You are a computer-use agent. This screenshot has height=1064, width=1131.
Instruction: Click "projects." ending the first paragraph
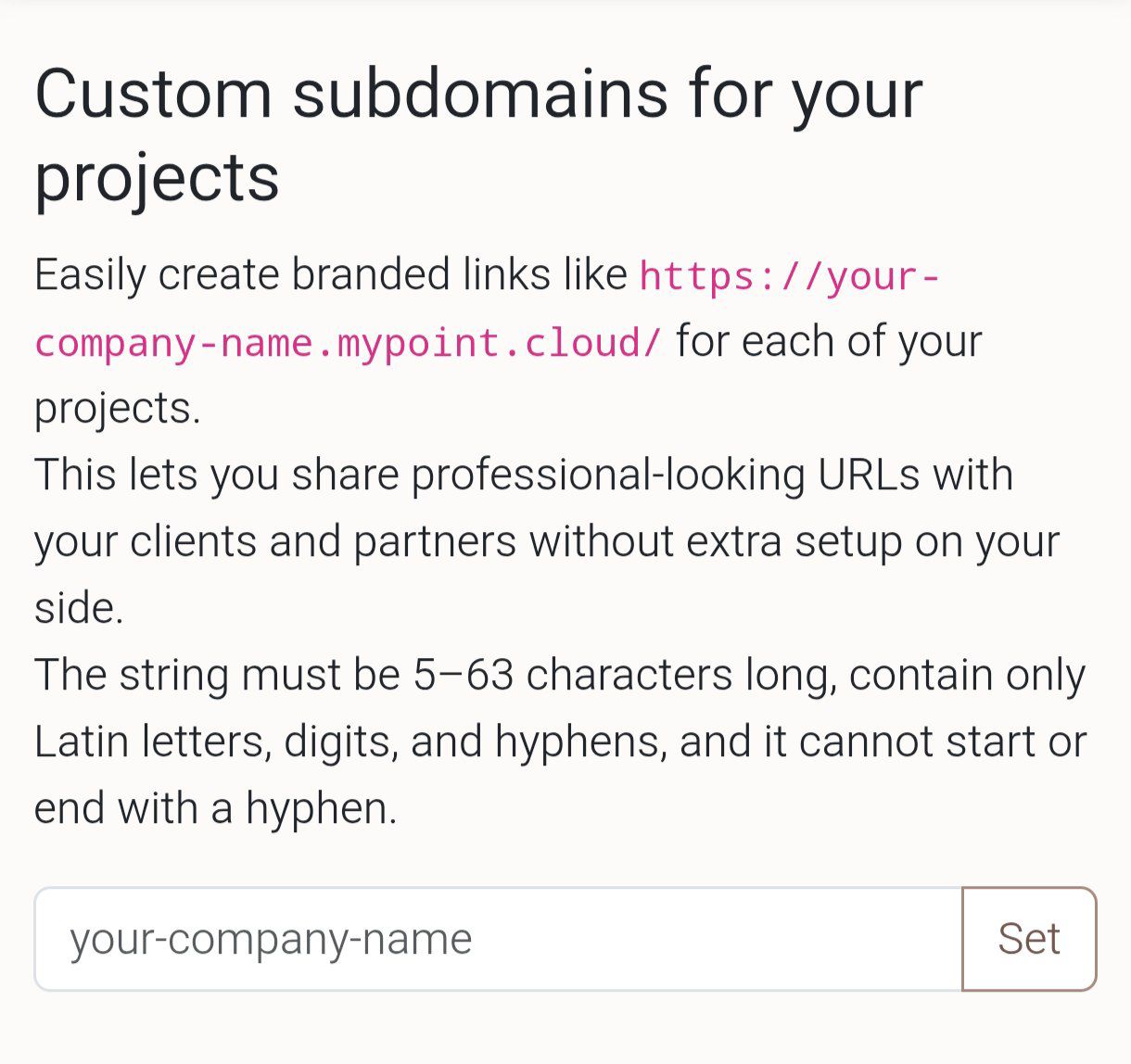(x=117, y=408)
